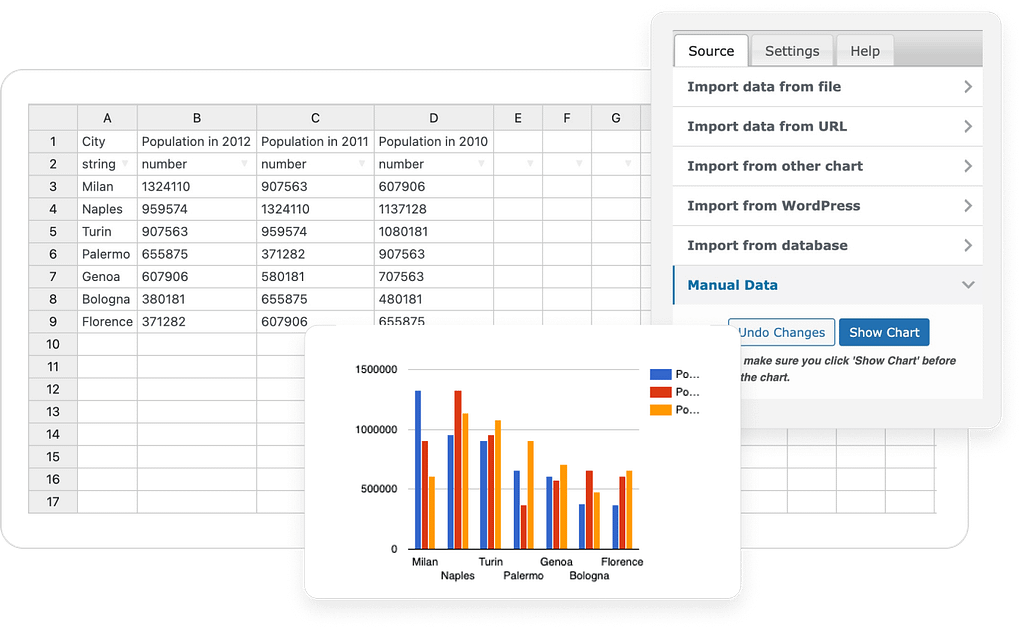Screen dimensions: 1024x631
Task: Select row 10 header
Action: [52, 344]
